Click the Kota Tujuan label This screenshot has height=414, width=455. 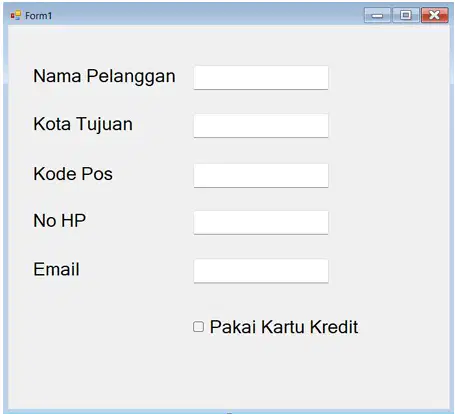[x=83, y=125]
